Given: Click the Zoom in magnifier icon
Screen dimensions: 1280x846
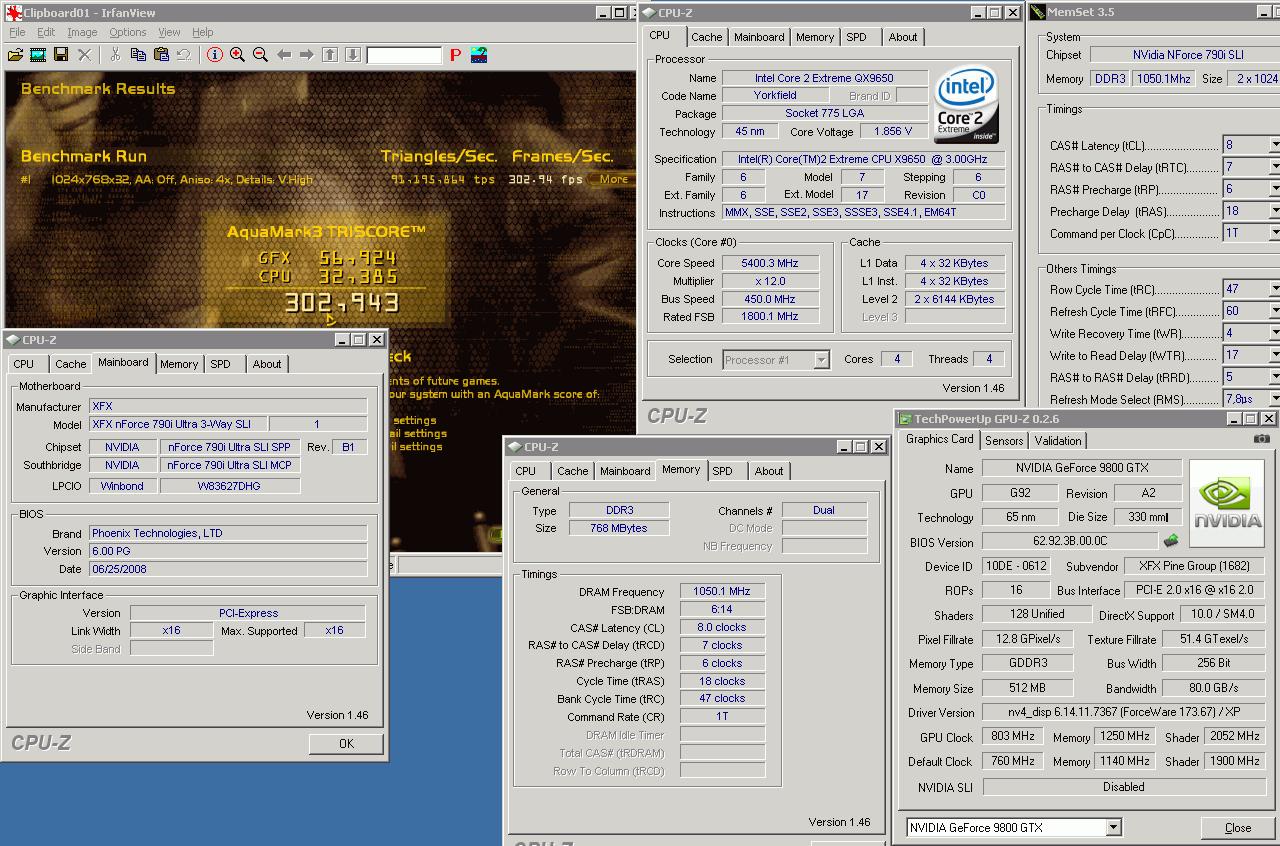Looking at the screenshot, I should click(237, 55).
